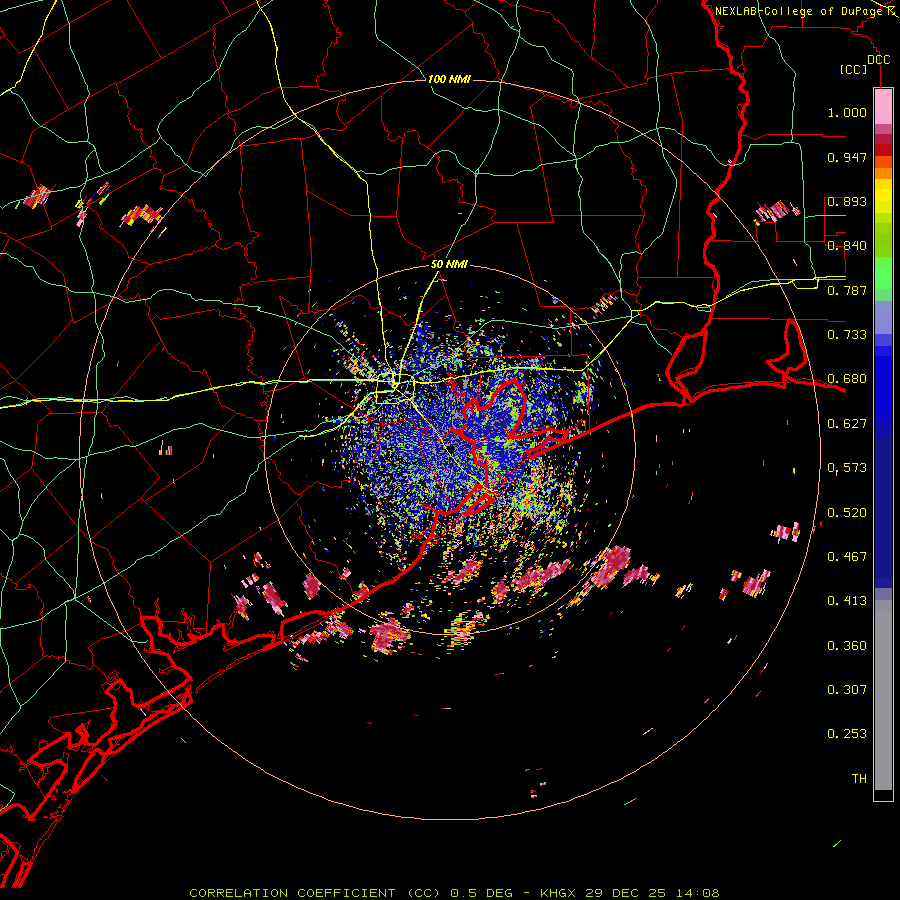The height and width of the screenshot is (900, 900).
Task: Select the 0.680 color scale value
Action: pos(847,379)
